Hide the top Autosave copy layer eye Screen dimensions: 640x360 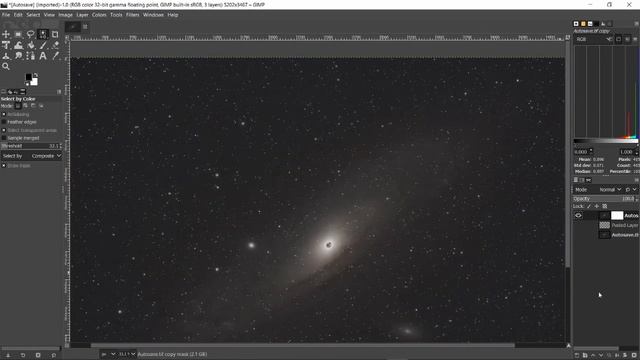point(578,216)
